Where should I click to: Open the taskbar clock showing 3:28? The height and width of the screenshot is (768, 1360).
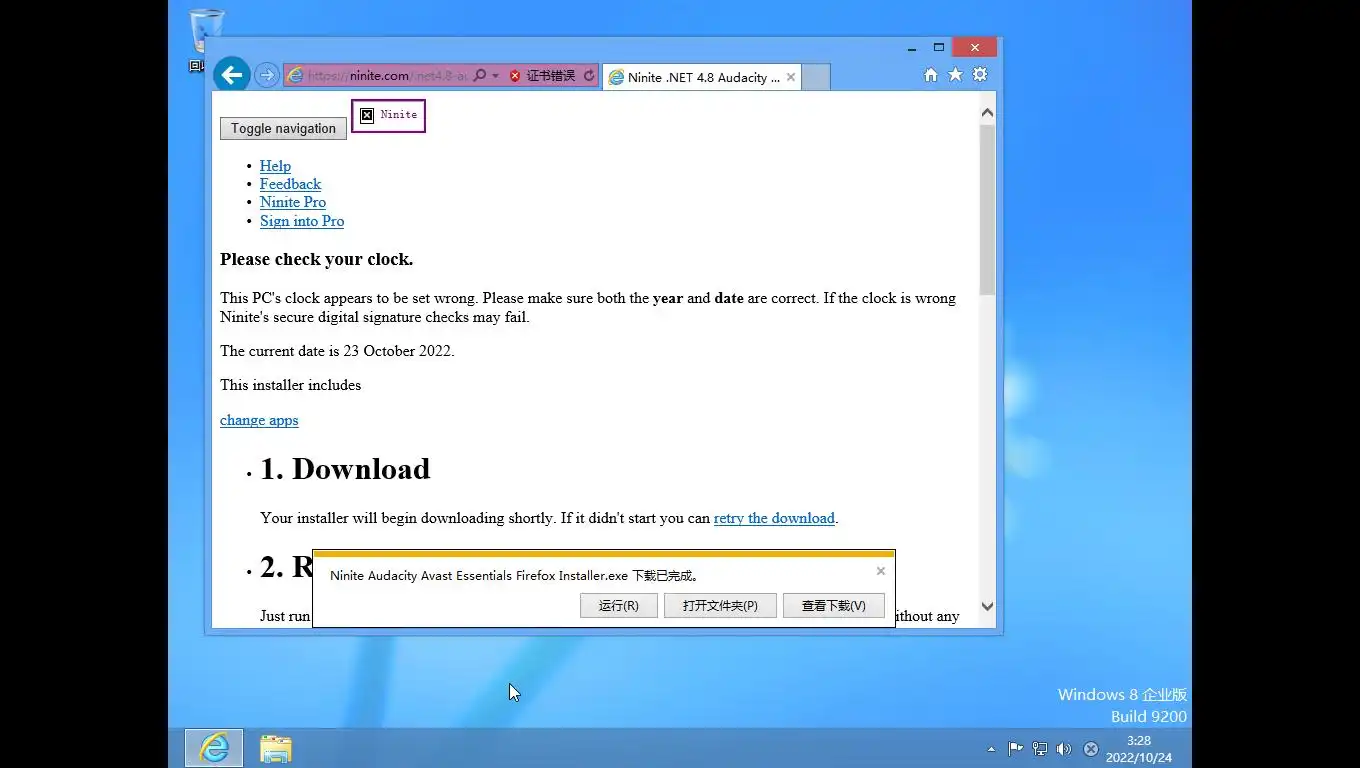coord(1138,749)
